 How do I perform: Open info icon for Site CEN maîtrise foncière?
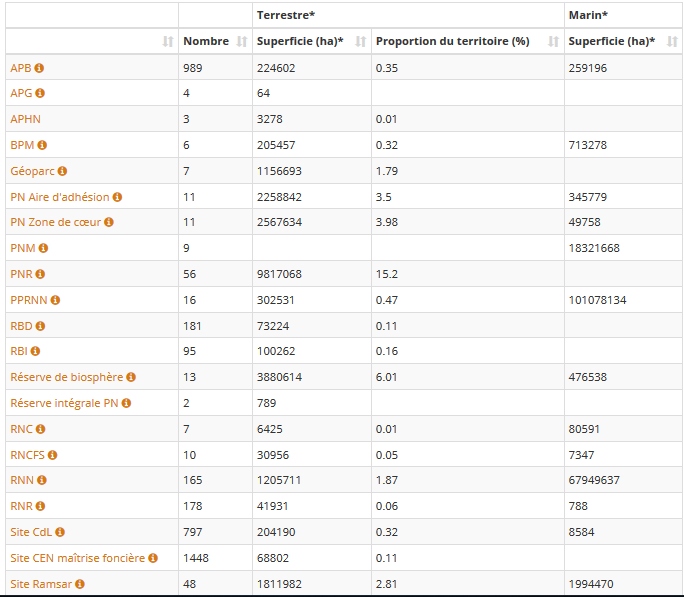click(x=153, y=558)
